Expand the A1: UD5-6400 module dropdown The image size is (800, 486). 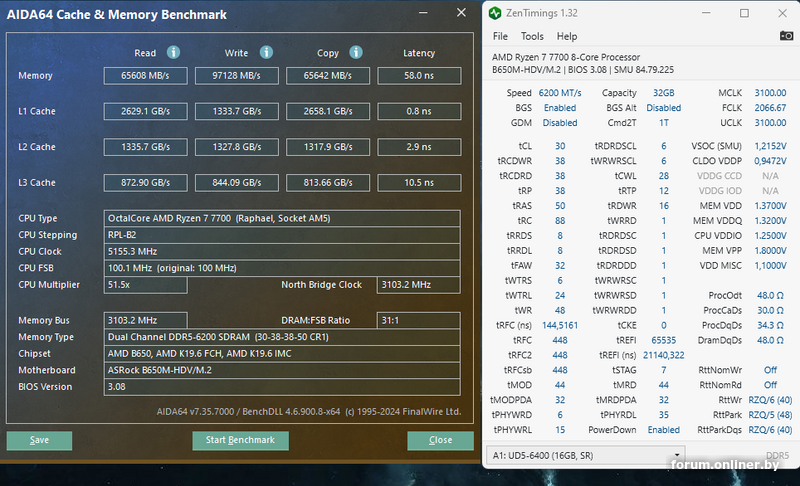click(586, 455)
